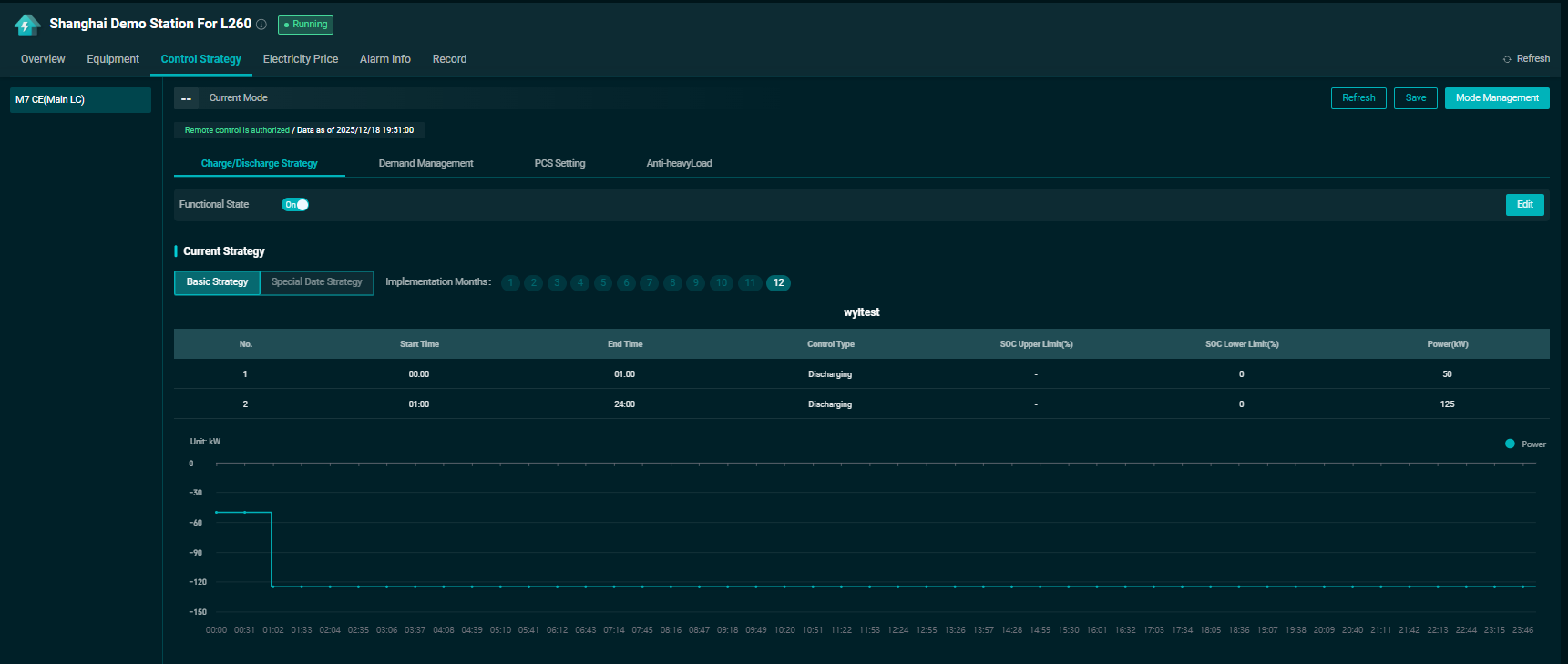Click the Mode Management button
The height and width of the screenshot is (664, 1568).
point(1496,98)
